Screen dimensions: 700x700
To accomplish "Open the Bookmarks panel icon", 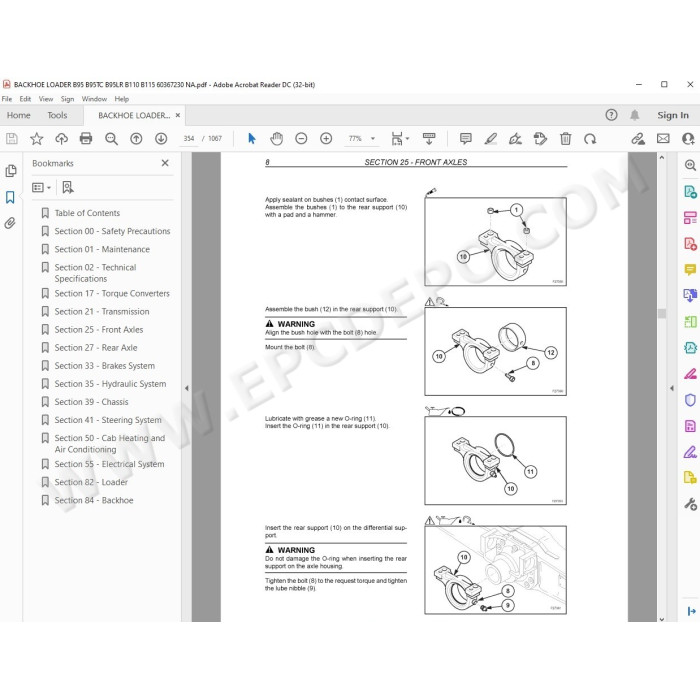I will (x=10, y=197).
